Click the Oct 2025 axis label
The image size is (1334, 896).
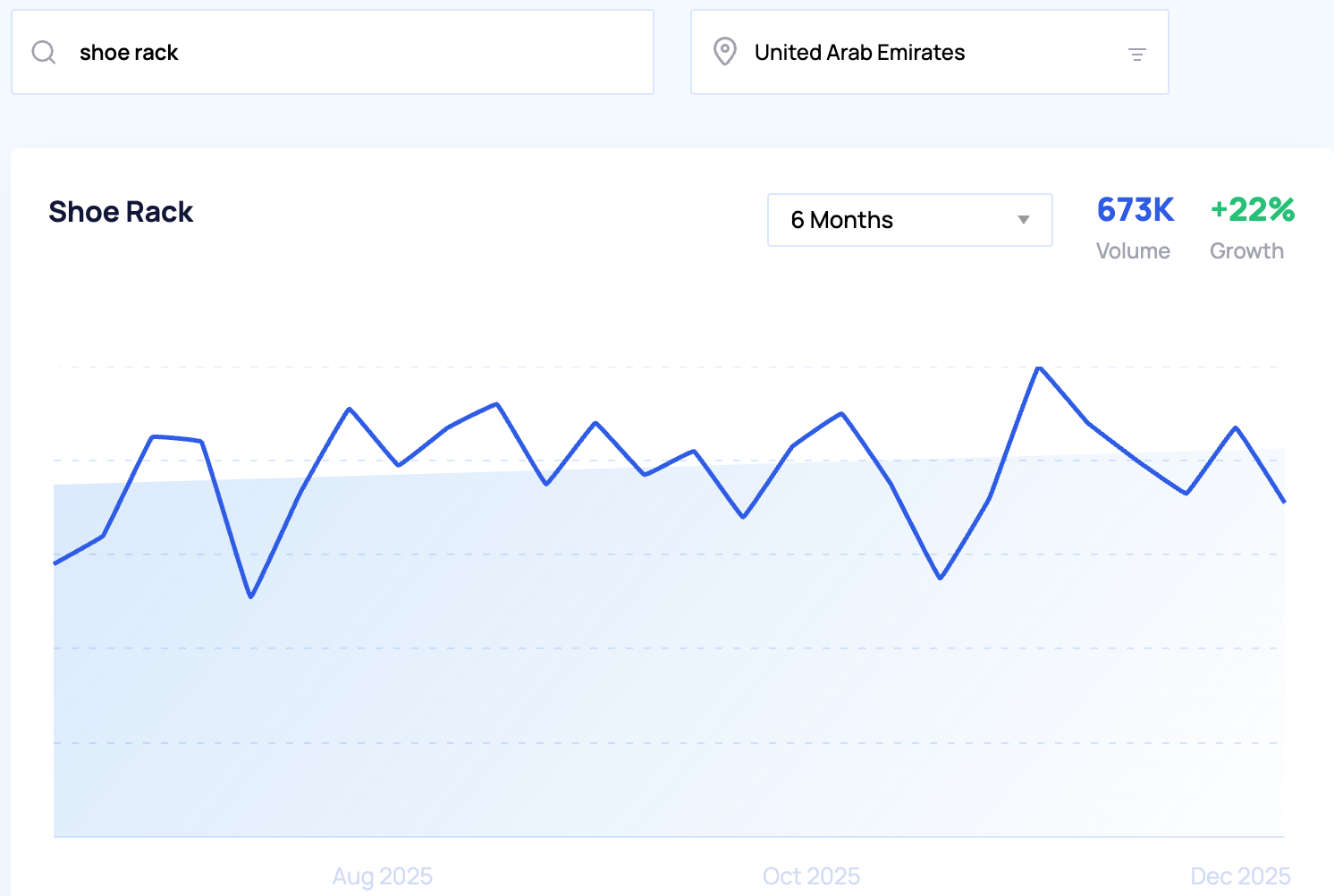coord(811,875)
